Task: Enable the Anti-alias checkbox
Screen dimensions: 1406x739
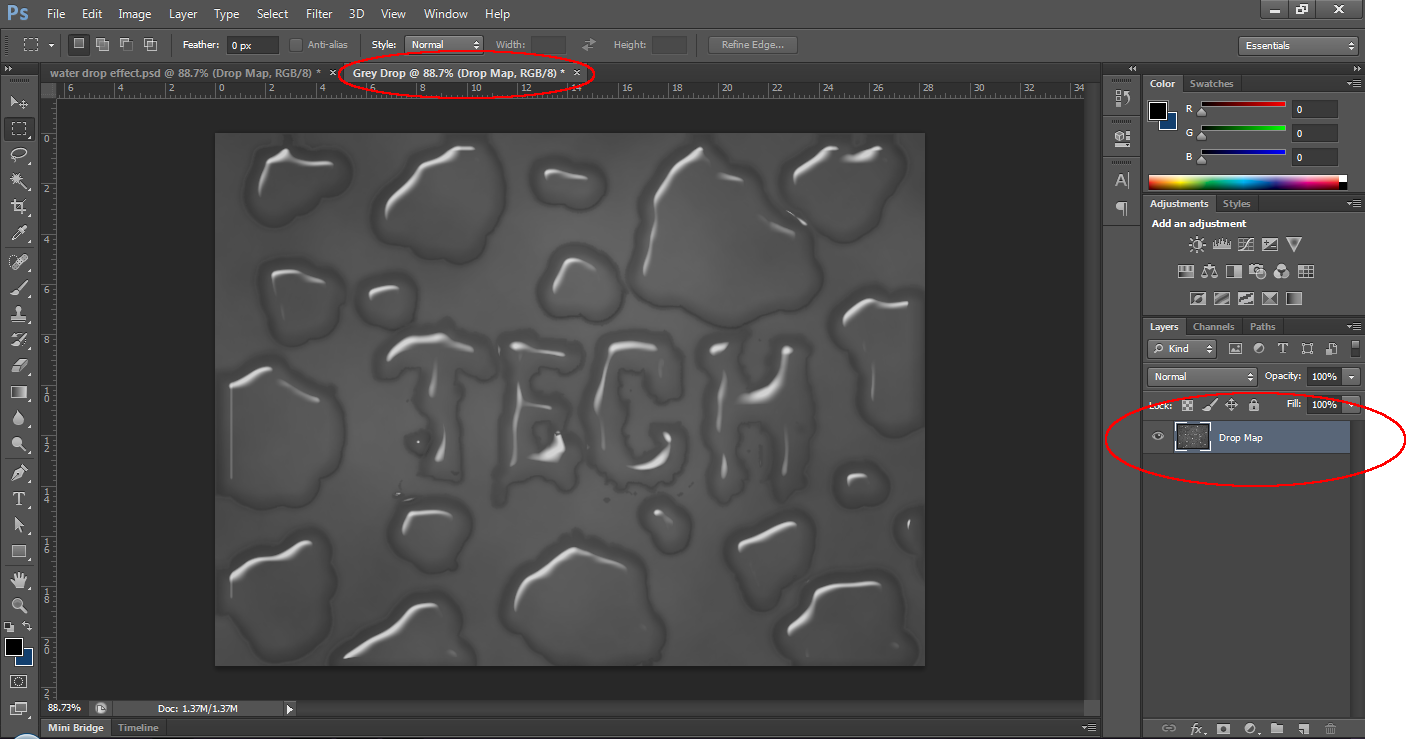Action: pyautogui.click(x=296, y=45)
